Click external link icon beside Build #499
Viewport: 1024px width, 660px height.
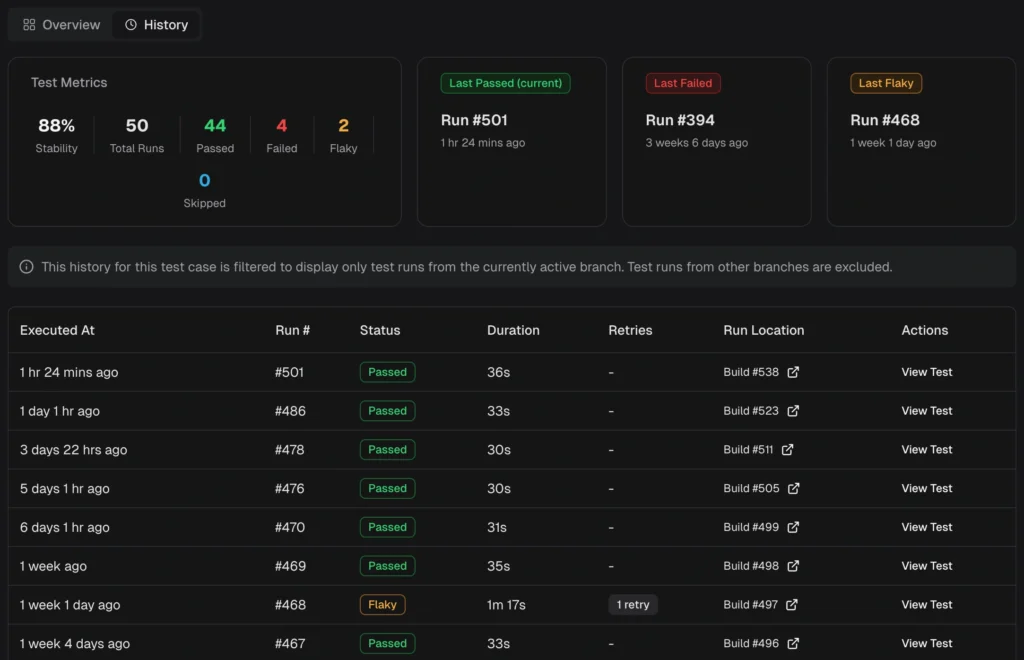pos(793,527)
